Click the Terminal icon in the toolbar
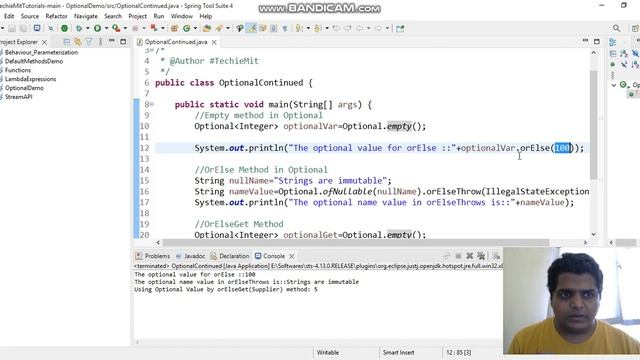Image resolution: width=640 pixels, height=360 pixels. 37,28
